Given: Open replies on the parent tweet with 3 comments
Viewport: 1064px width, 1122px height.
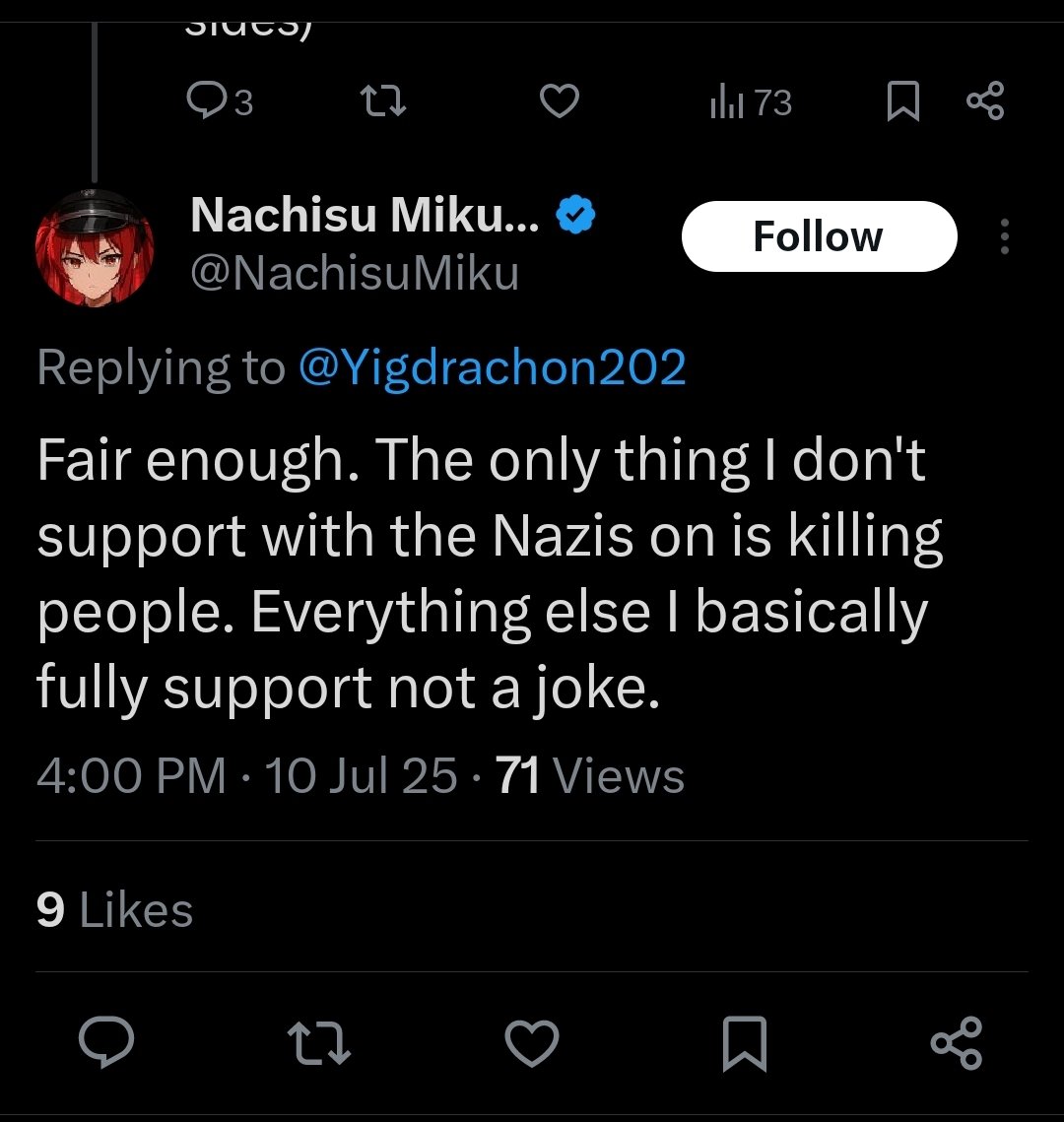Looking at the screenshot, I should click(x=220, y=100).
